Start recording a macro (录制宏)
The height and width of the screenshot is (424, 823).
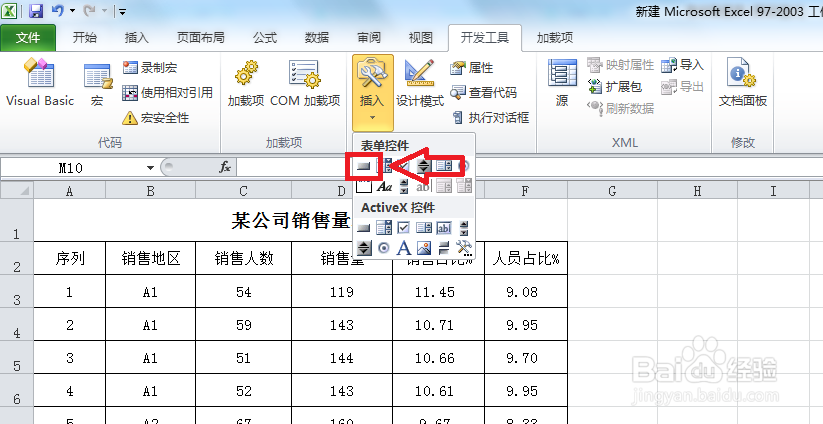(x=150, y=67)
